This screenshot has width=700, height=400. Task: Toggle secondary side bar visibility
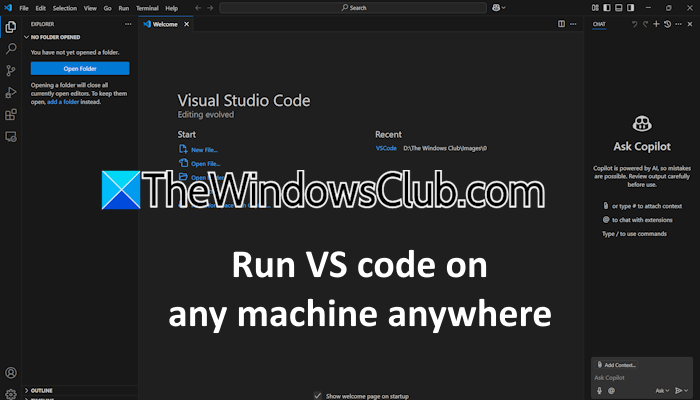point(630,8)
